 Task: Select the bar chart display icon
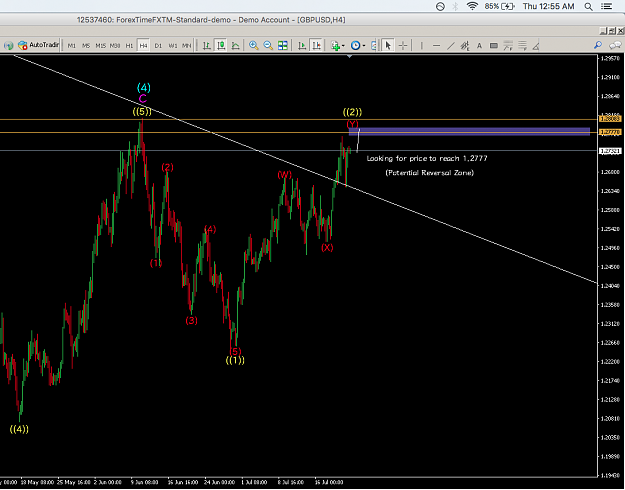[x=206, y=46]
